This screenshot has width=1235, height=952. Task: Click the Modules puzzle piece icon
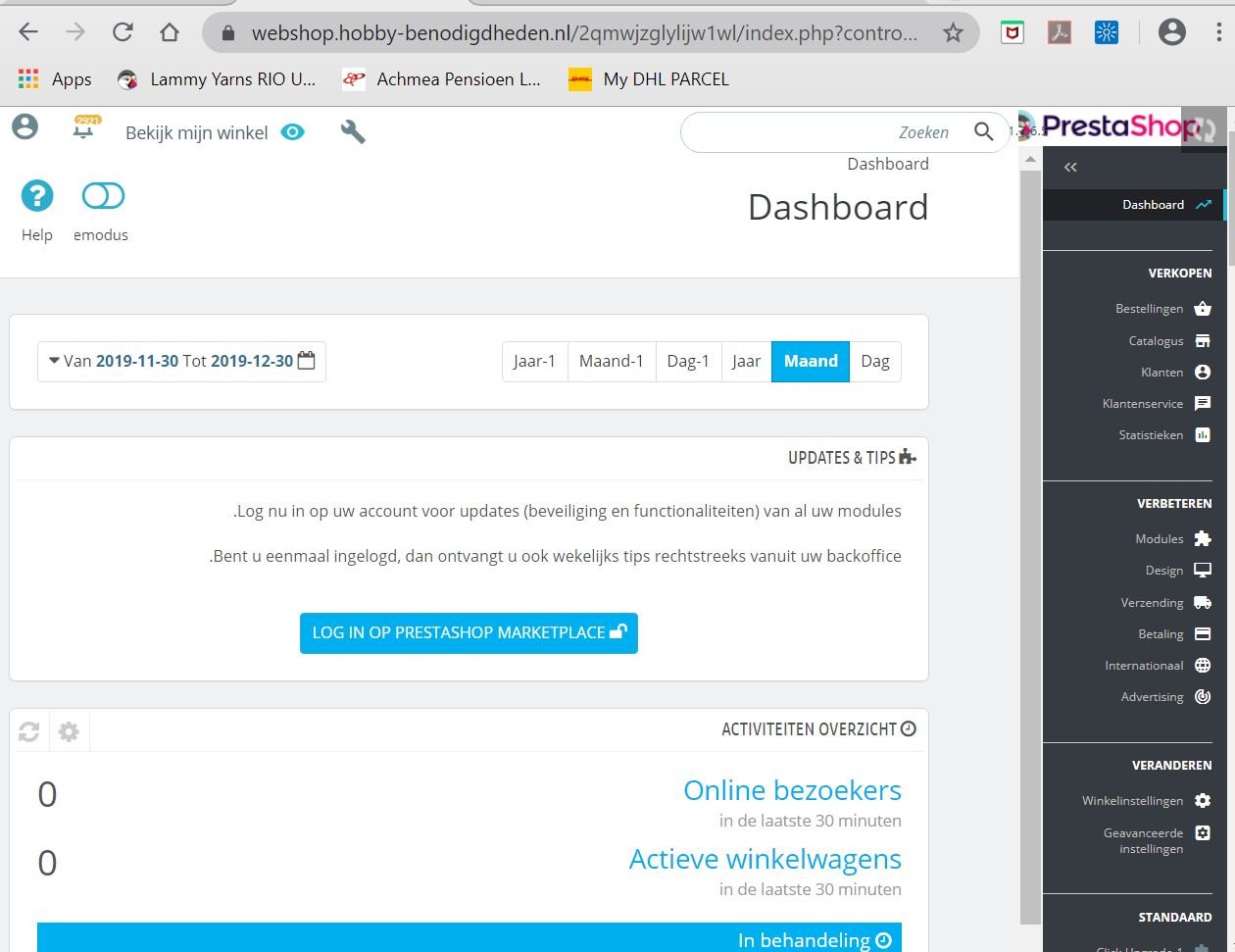tap(1203, 539)
